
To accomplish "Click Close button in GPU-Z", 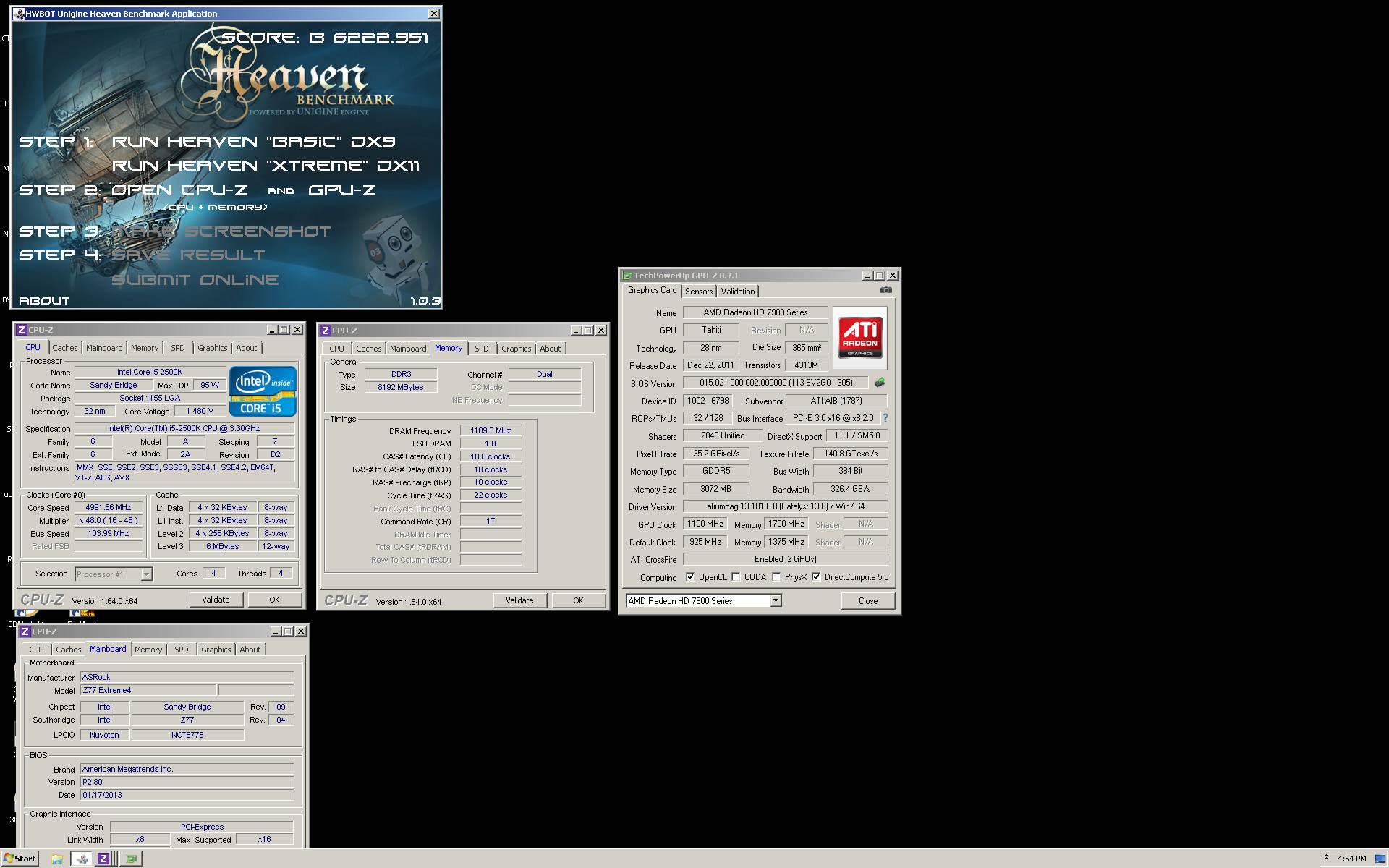I will tap(867, 601).
